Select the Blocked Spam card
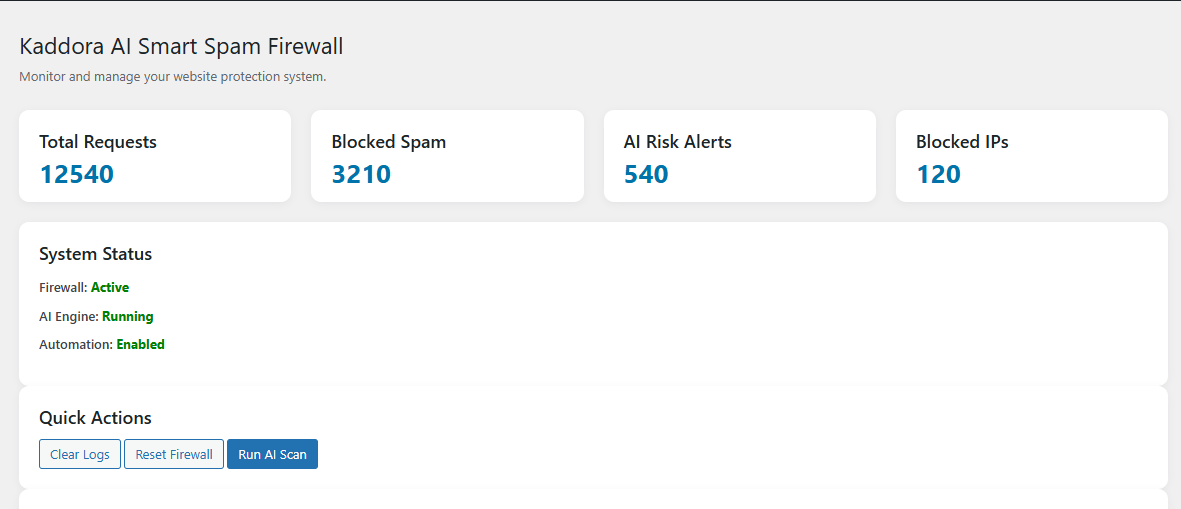 [447, 156]
